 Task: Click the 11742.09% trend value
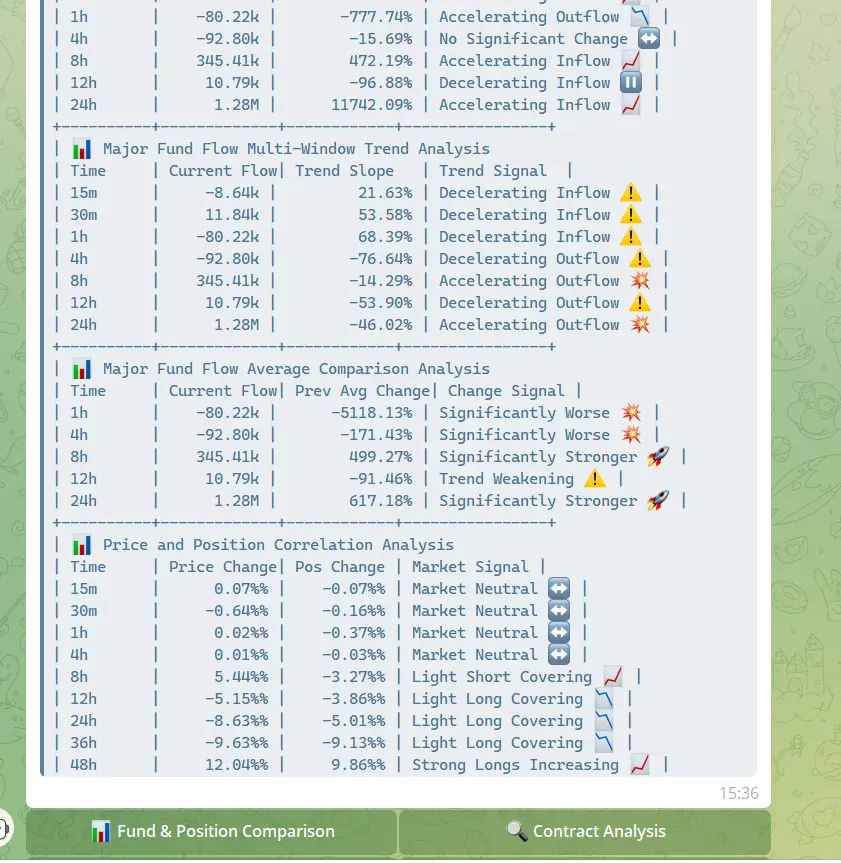pos(372,105)
